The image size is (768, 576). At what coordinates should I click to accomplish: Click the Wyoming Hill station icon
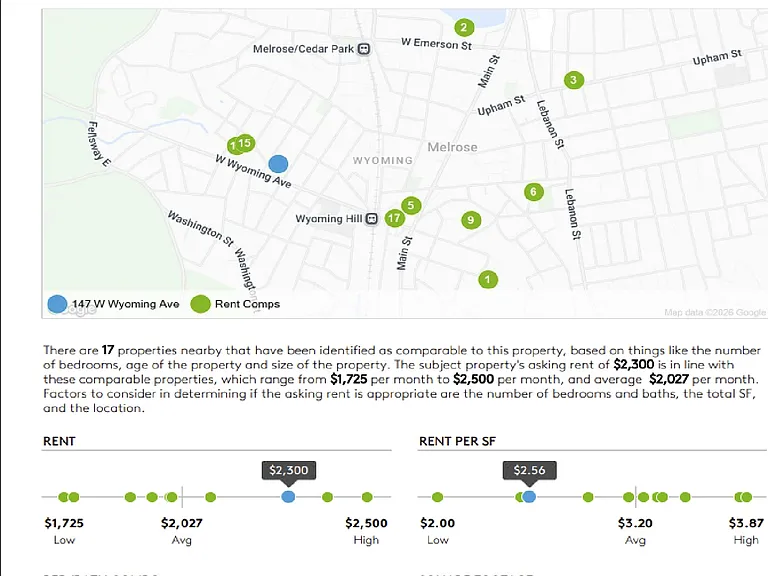coord(372,218)
